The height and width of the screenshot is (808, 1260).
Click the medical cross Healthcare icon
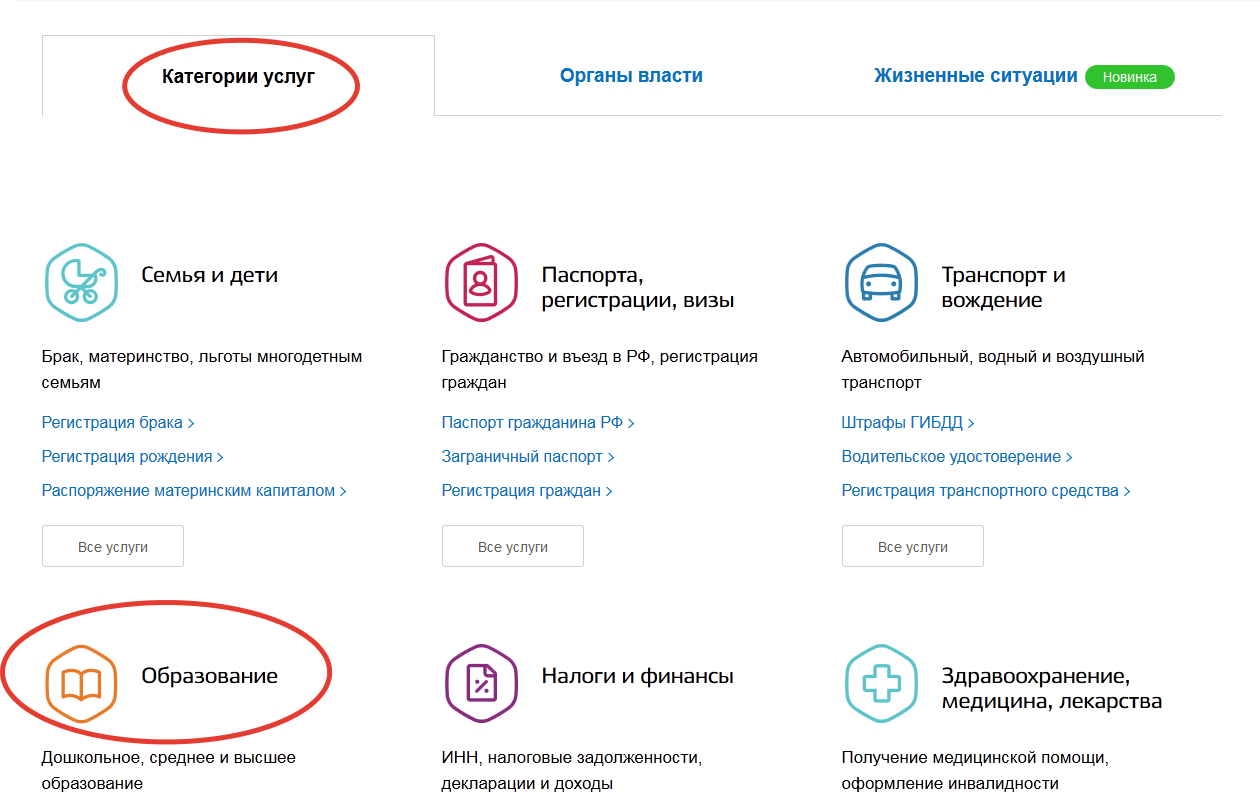click(x=881, y=683)
